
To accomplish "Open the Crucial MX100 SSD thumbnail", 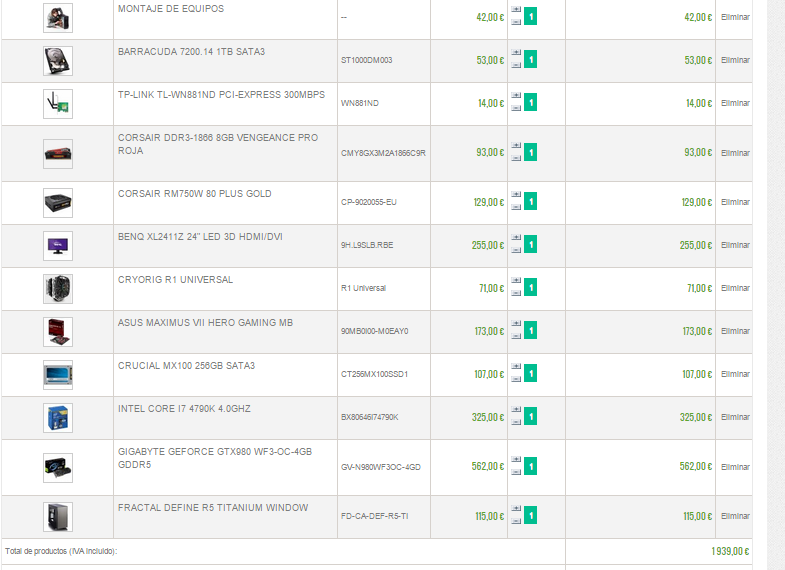I will [x=58, y=375].
